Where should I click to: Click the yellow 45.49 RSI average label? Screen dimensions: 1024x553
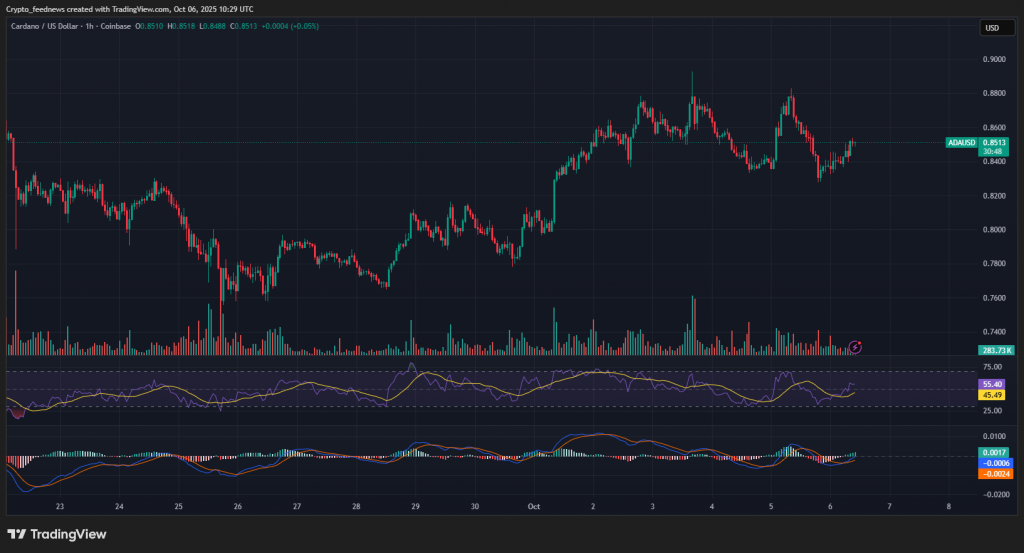pyautogui.click(x=993, y=394)
